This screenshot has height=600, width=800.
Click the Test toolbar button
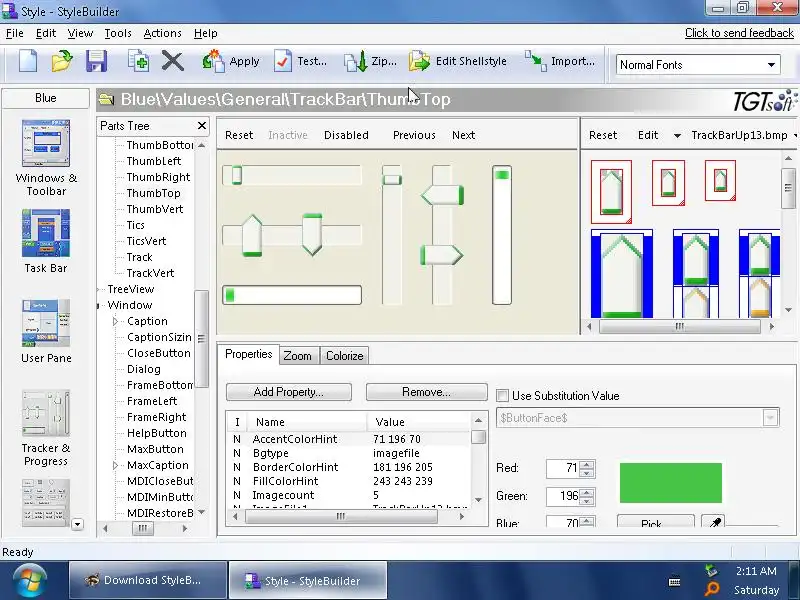[300, 61]
